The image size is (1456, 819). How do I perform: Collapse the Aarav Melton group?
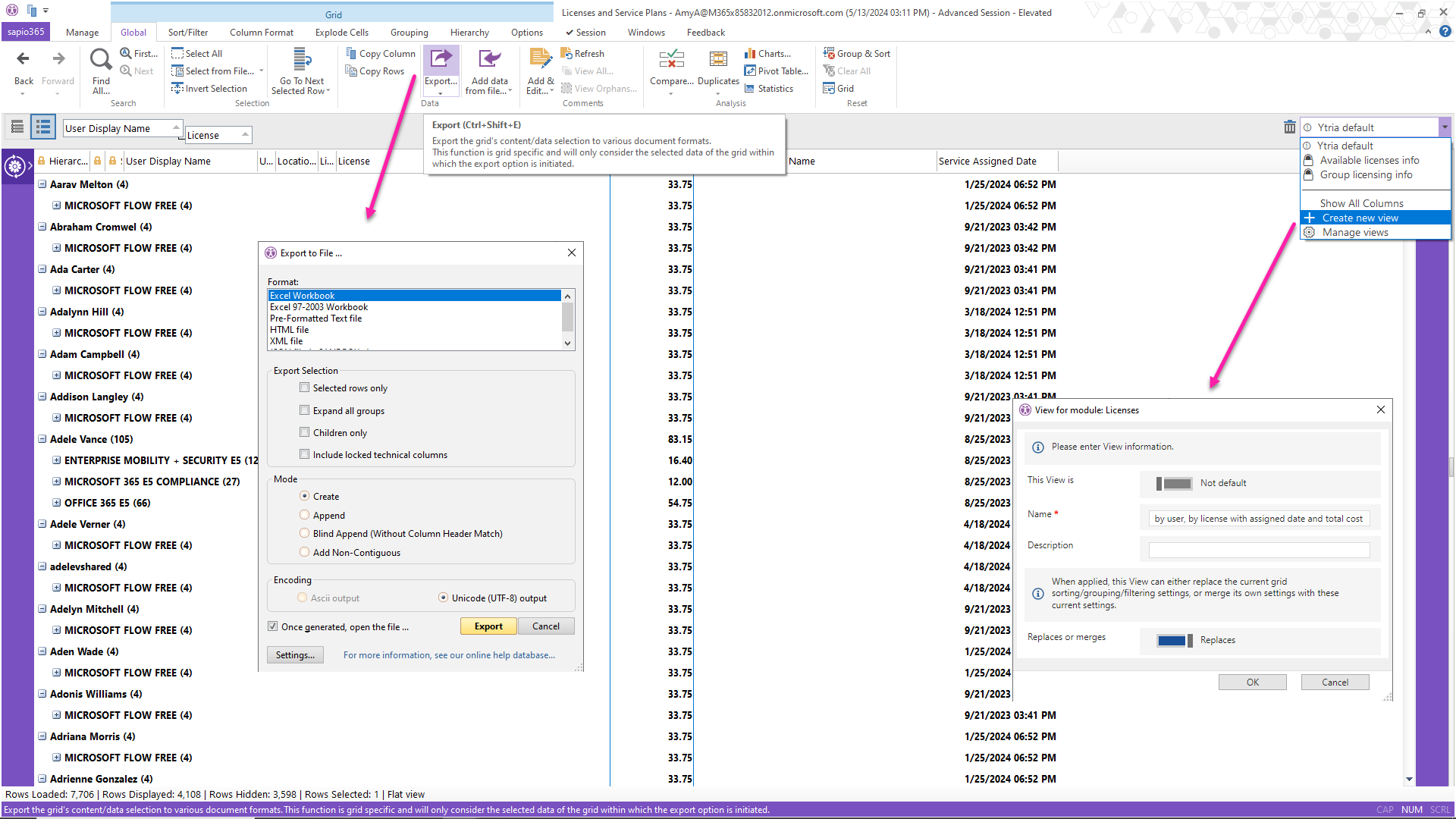pyautogui.click(x=42, y=184)
